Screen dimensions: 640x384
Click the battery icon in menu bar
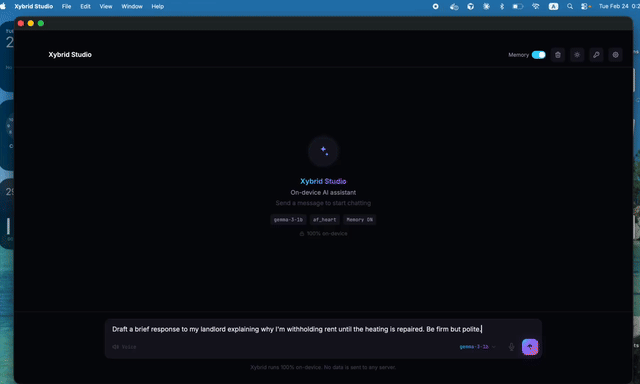[x=518, y=7]
